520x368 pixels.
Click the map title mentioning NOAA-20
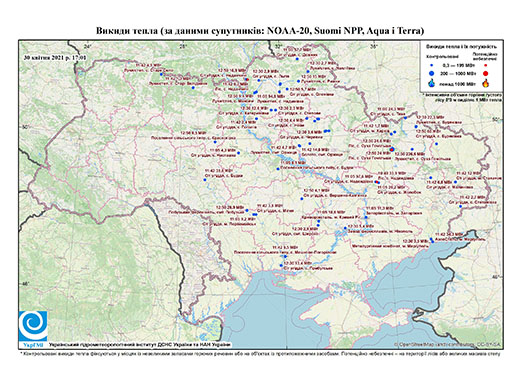point(260,31)
